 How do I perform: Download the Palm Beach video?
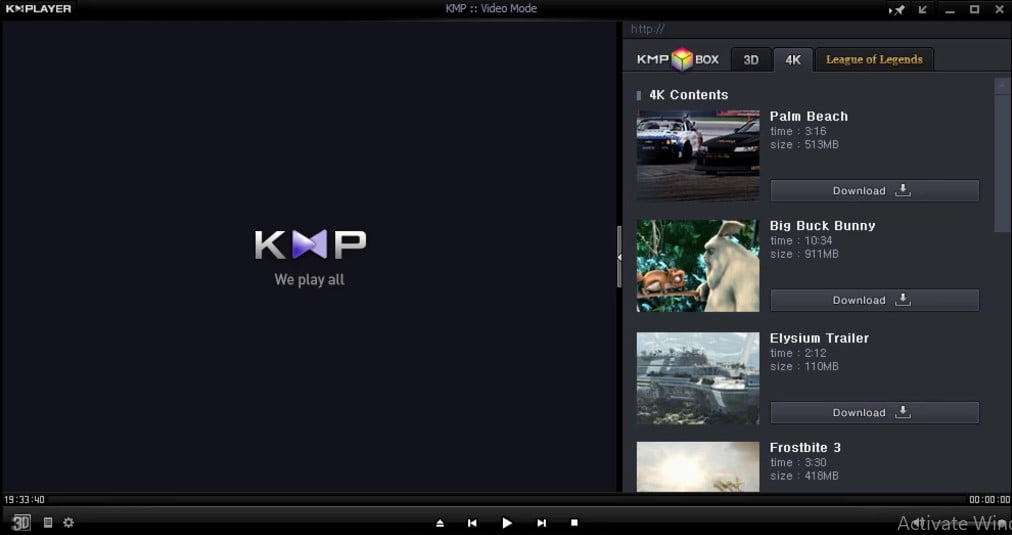(x=875, y=190)
